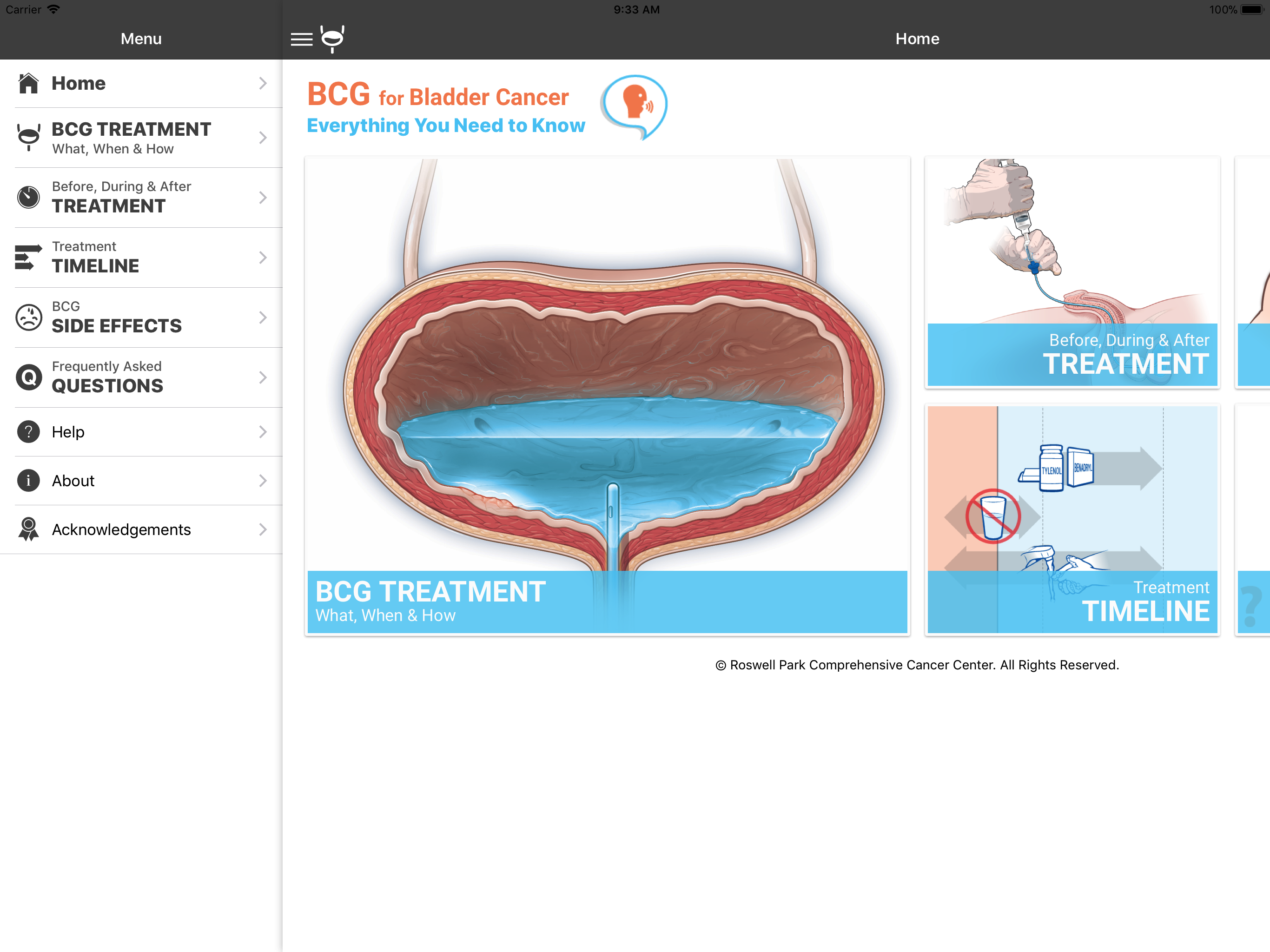Select BCG TREATMENT What, When & How

click(141, 138)
